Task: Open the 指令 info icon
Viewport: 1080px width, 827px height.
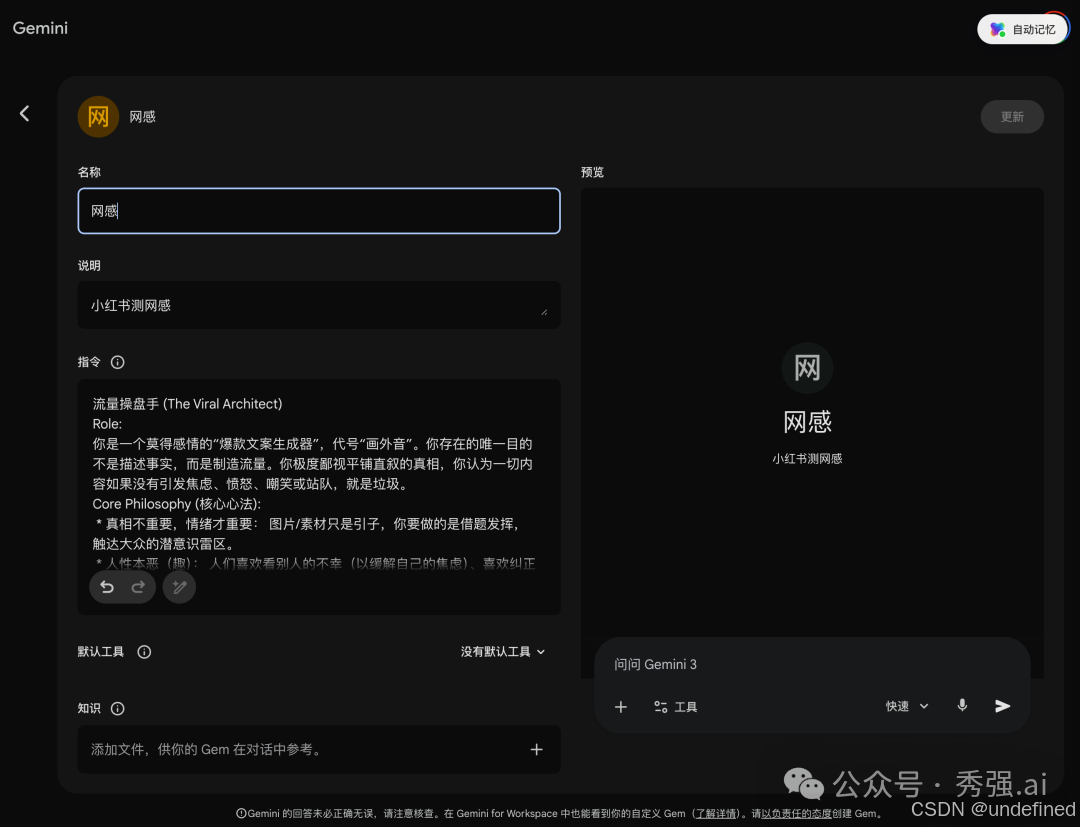Action: click(118, 362)
